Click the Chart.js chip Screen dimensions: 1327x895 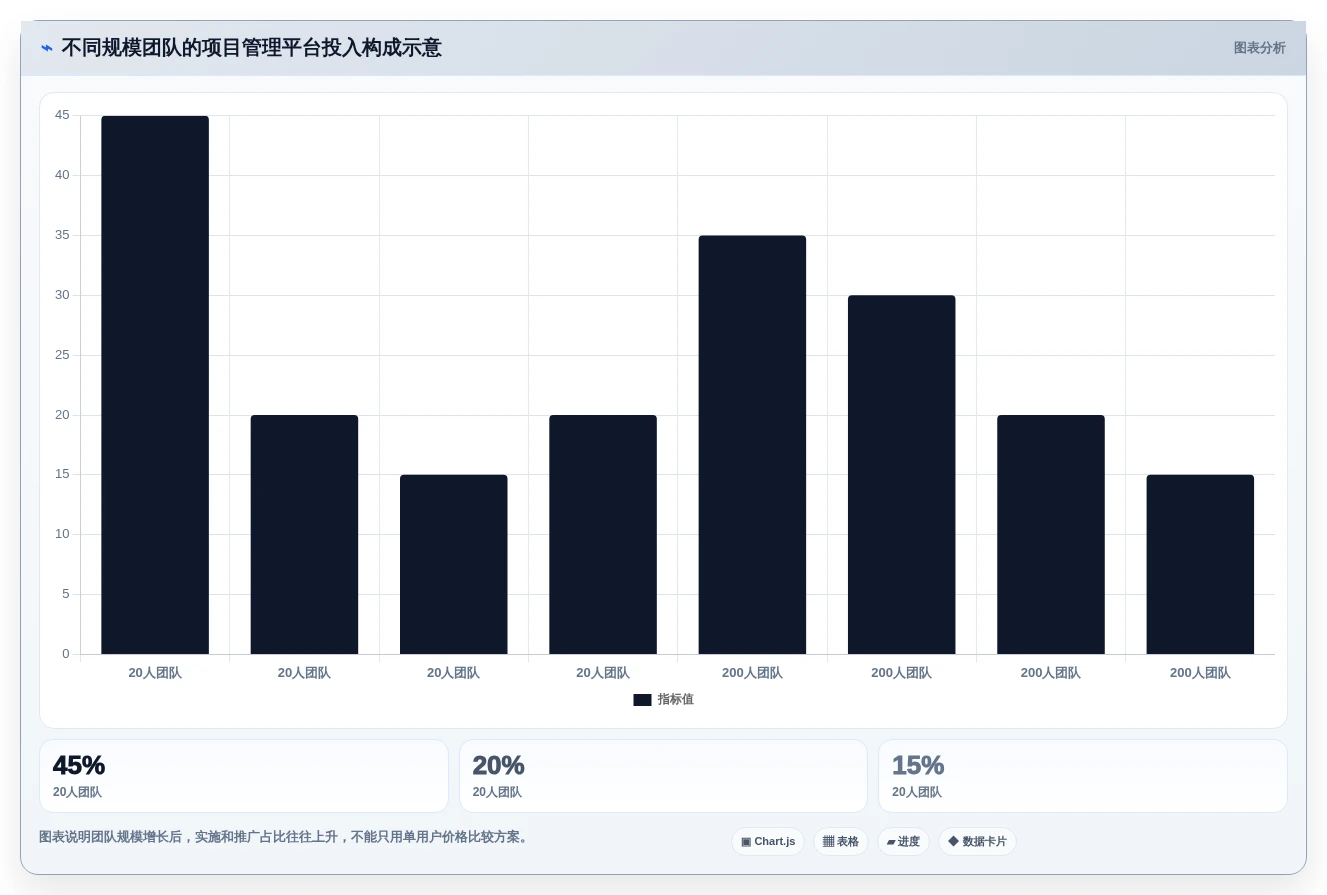click(768, 842)
